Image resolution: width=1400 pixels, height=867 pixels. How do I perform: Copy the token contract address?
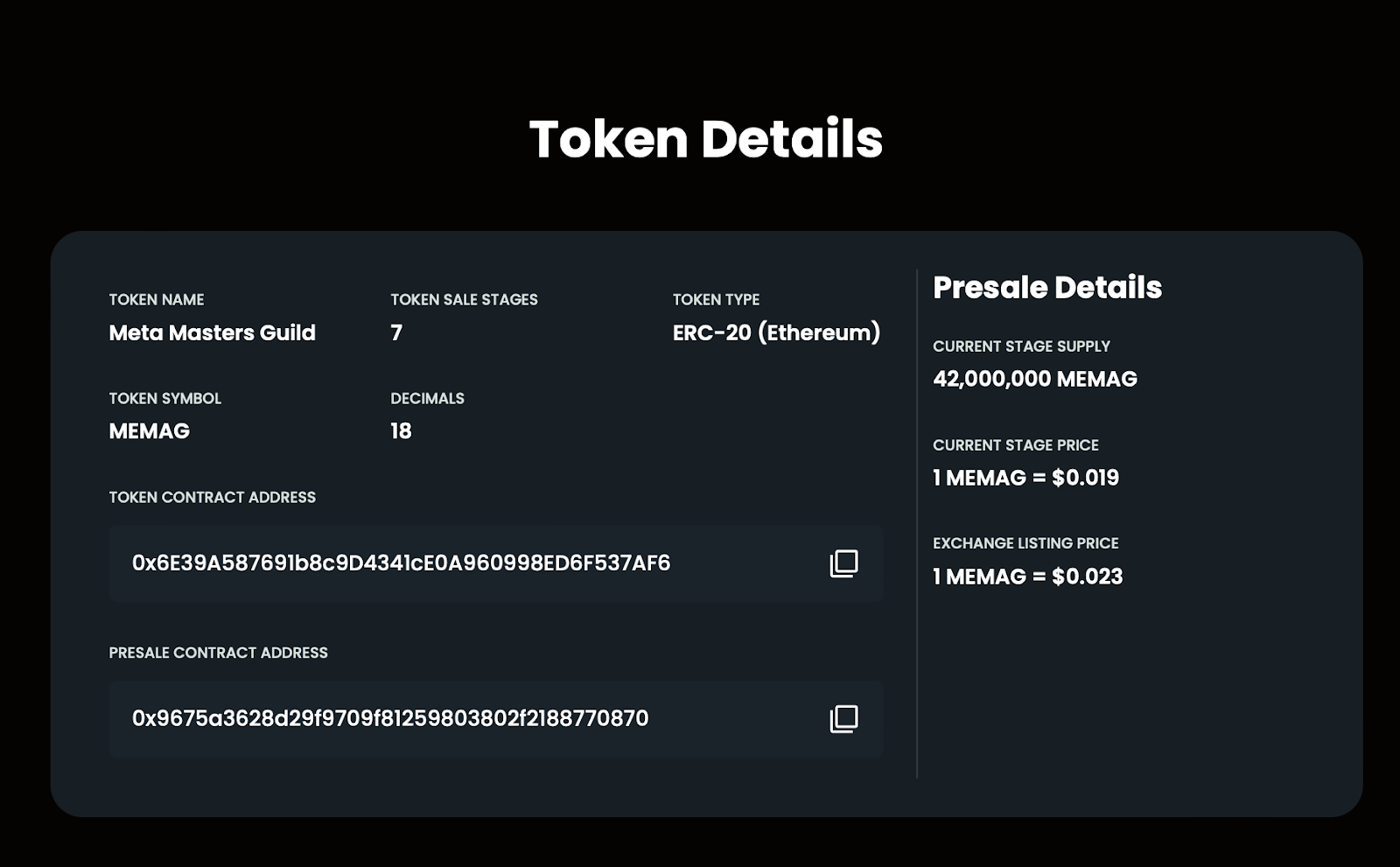click(x=843, y=563)
